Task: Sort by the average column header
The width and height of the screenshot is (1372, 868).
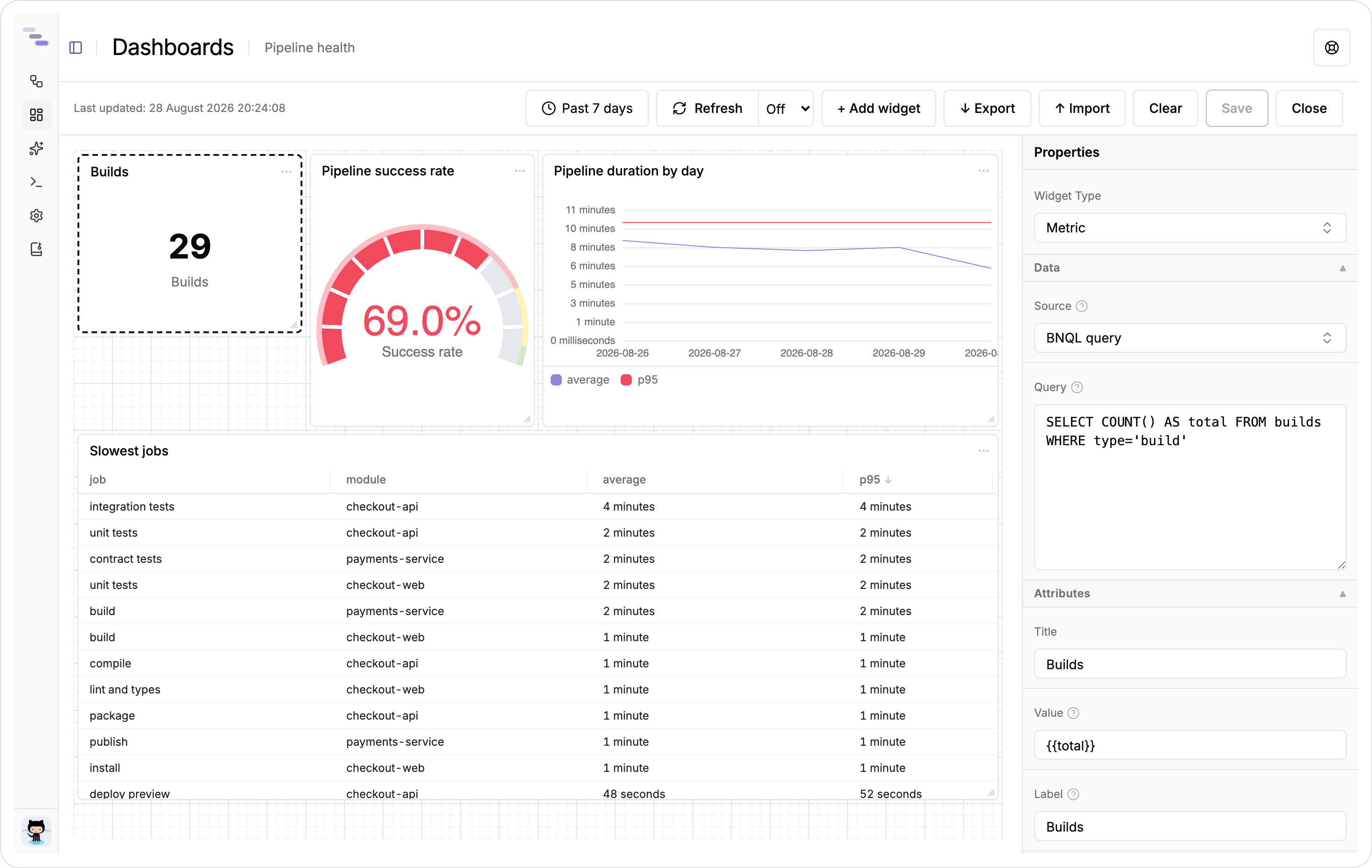Action: (624, 480)
